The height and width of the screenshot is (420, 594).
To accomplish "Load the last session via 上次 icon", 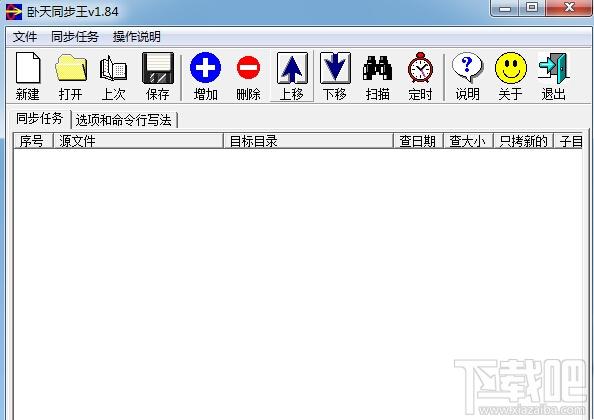I will click(113, 76).
